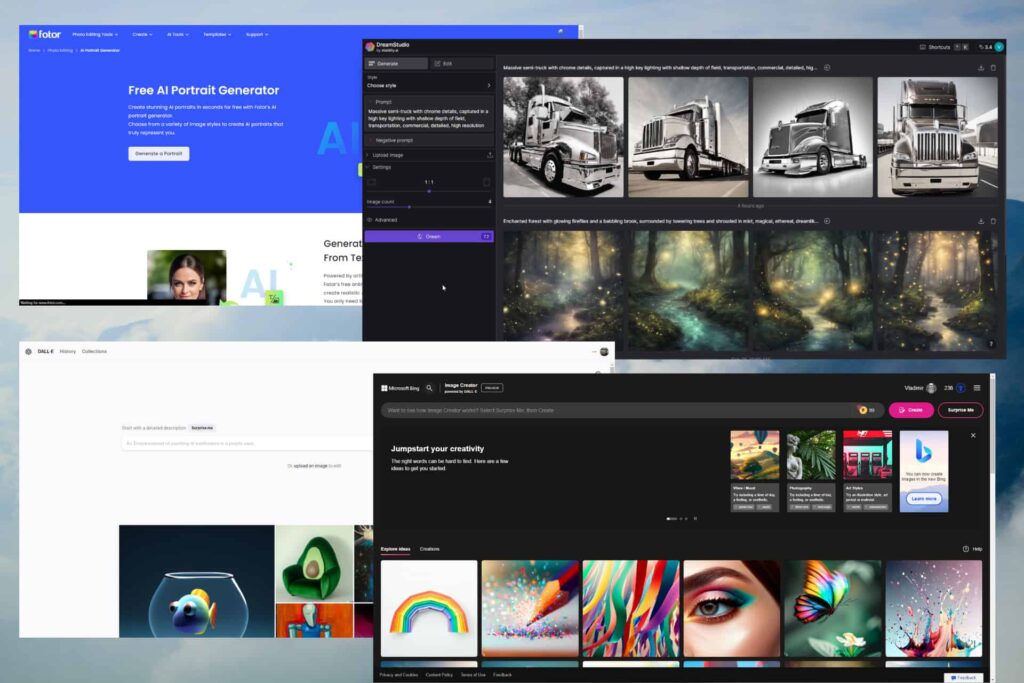The width and height of the screenshot is (1024, 683).
Task: Click the DreamStudio logo icon
Action: (x=371, y=46)
